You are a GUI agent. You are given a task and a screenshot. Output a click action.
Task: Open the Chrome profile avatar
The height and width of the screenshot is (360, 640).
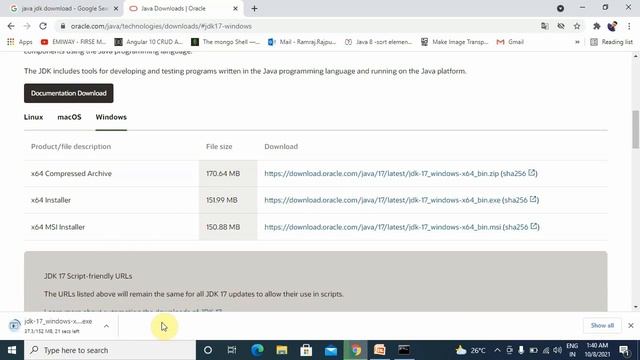click(x=612, y=26)
